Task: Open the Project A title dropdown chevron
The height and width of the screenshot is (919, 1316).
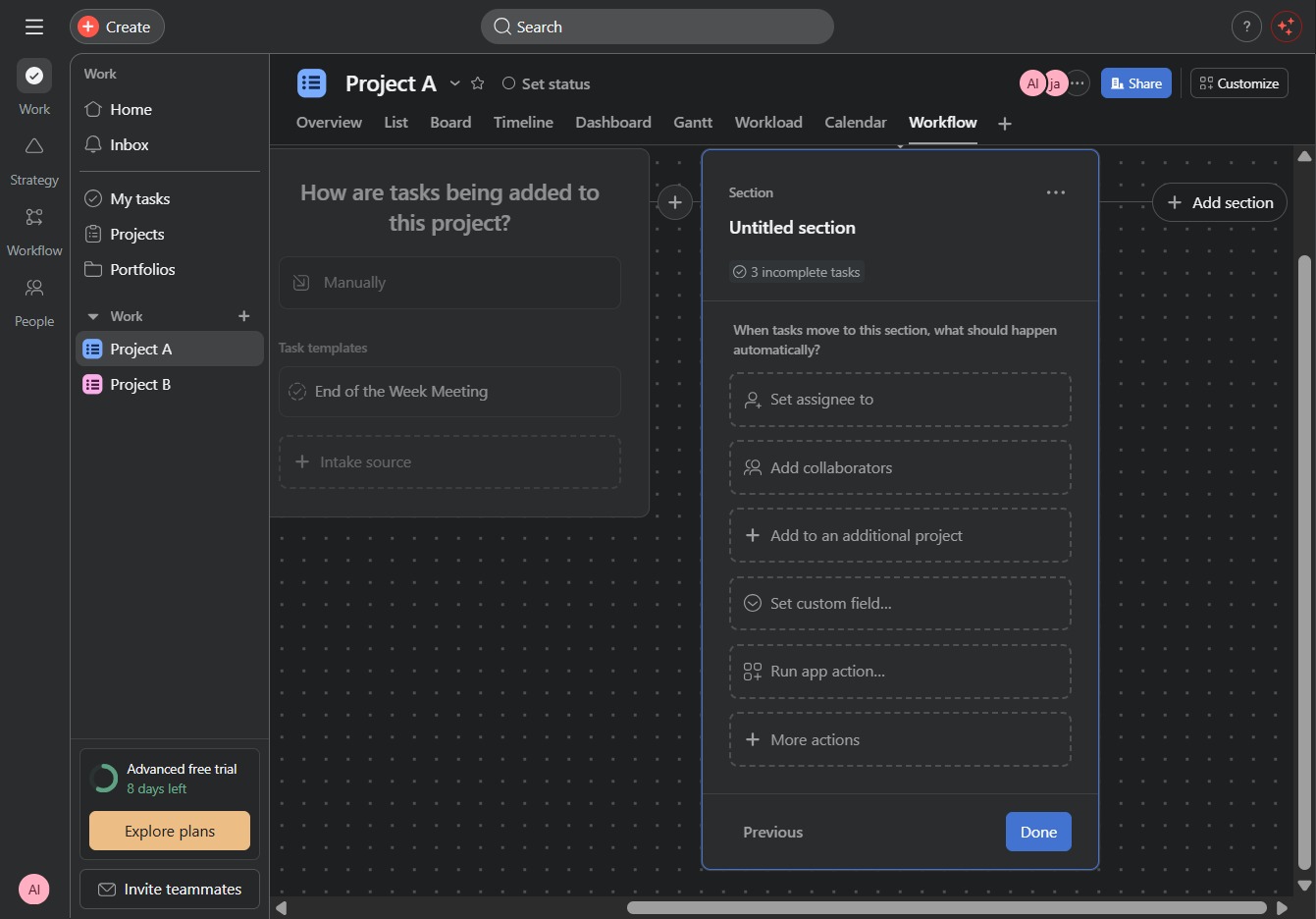Action: click(454, 83)
